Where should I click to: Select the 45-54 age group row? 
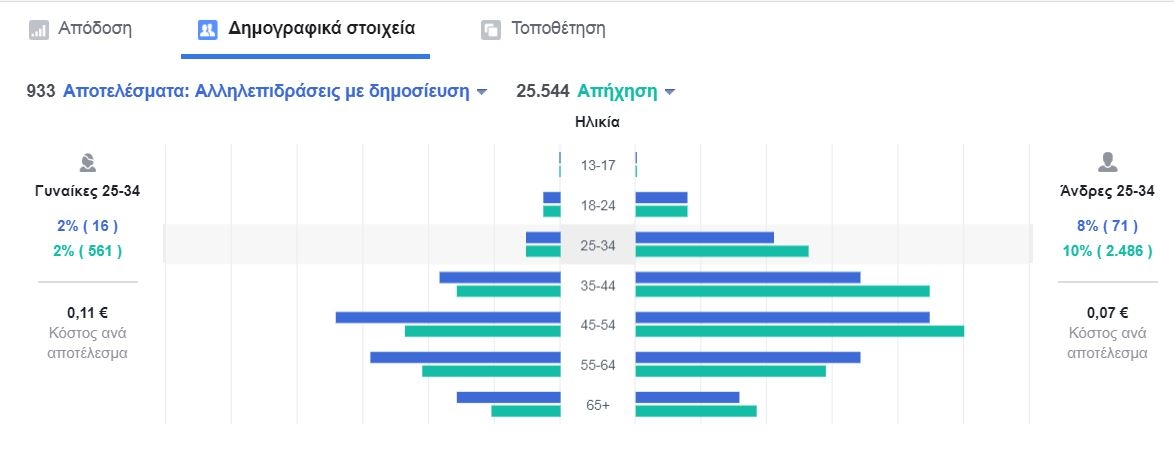[598, 325]
